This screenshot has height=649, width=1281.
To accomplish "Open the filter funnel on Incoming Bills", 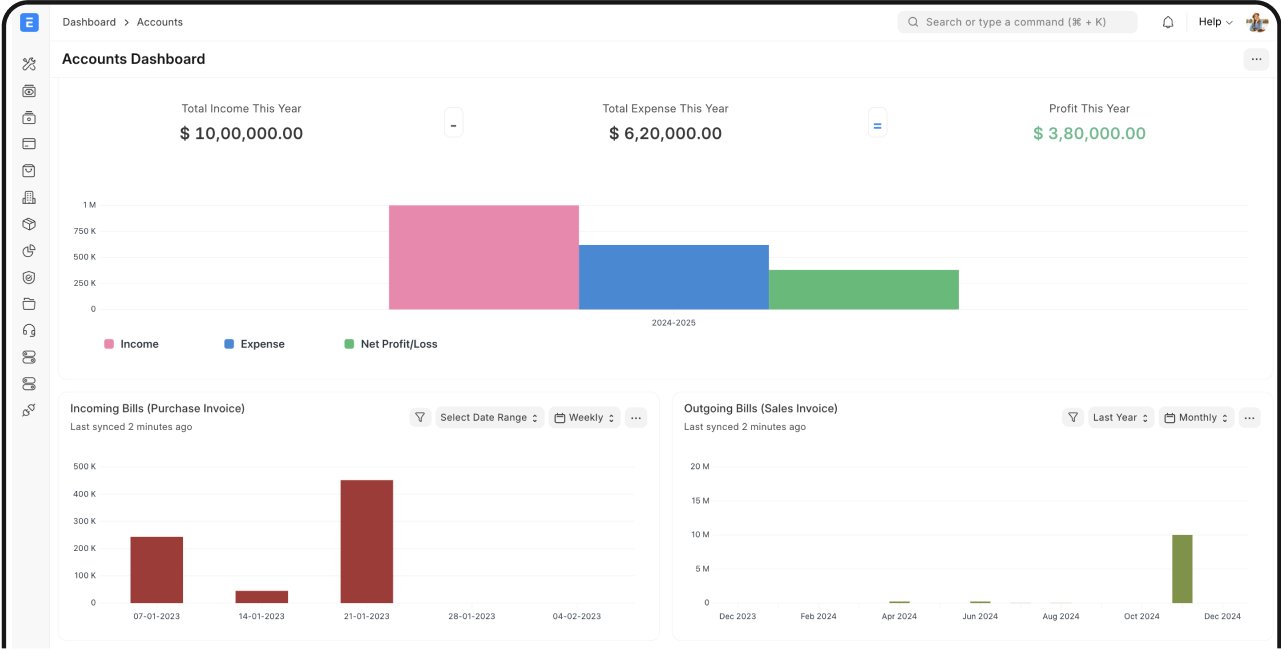I will coord(420,417).
